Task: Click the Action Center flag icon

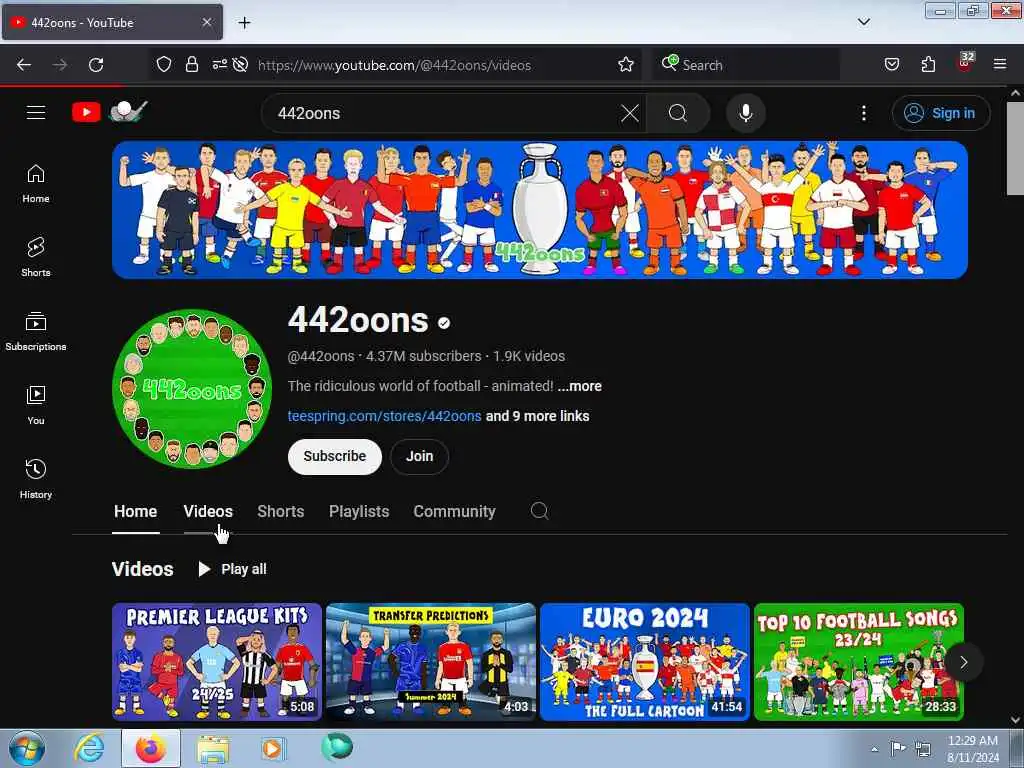Action: (x=898, y=748)
